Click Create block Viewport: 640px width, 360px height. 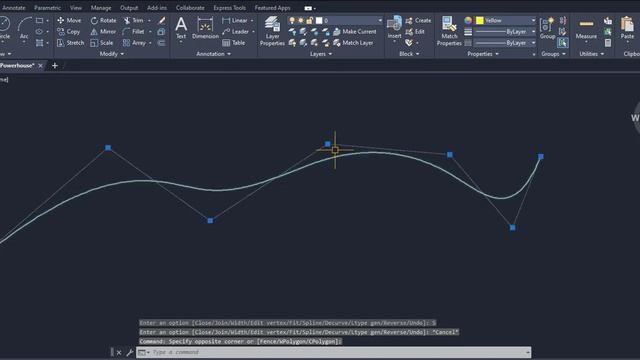(418, 20)
